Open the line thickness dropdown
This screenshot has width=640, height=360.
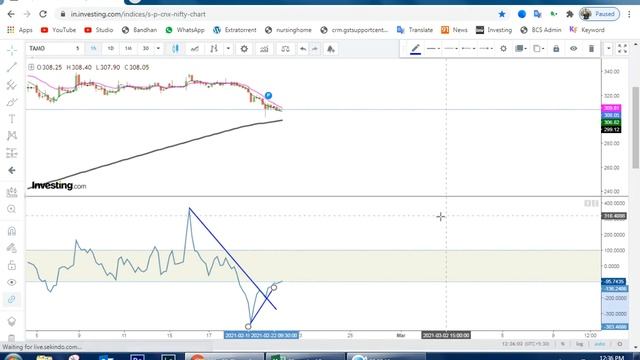[x=451, y=49]
